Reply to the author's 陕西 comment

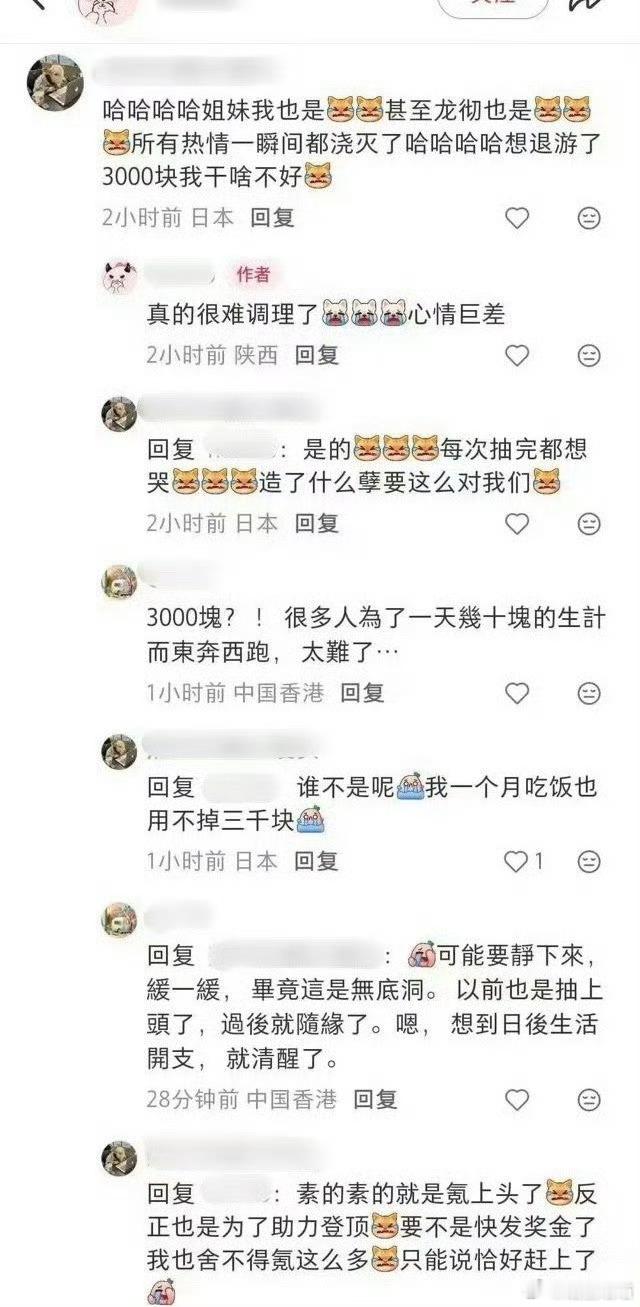click(317, 355)
